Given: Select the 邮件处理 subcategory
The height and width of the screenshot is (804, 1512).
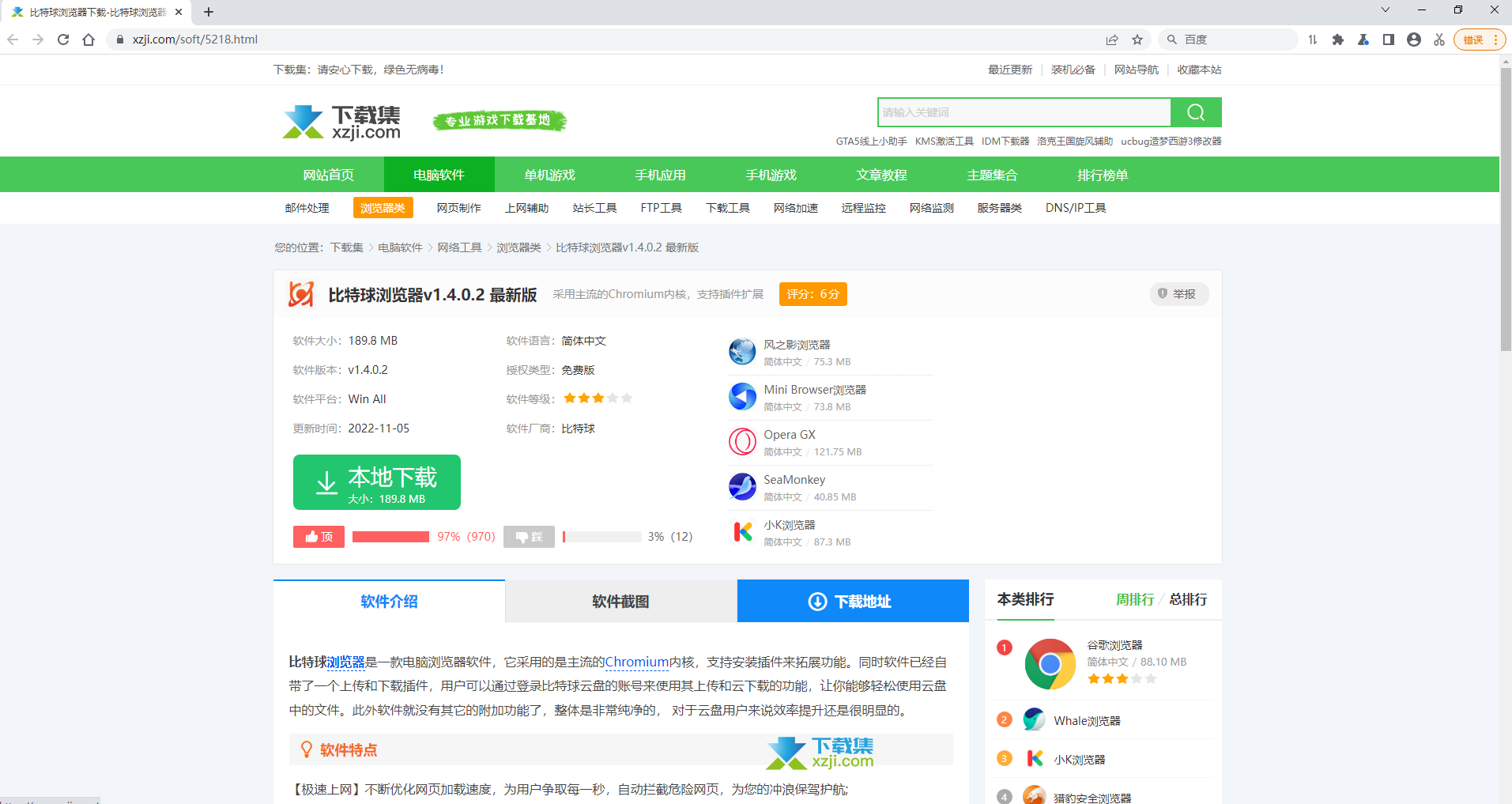Looking at the screenshot, I should click(x=307, y=208).
